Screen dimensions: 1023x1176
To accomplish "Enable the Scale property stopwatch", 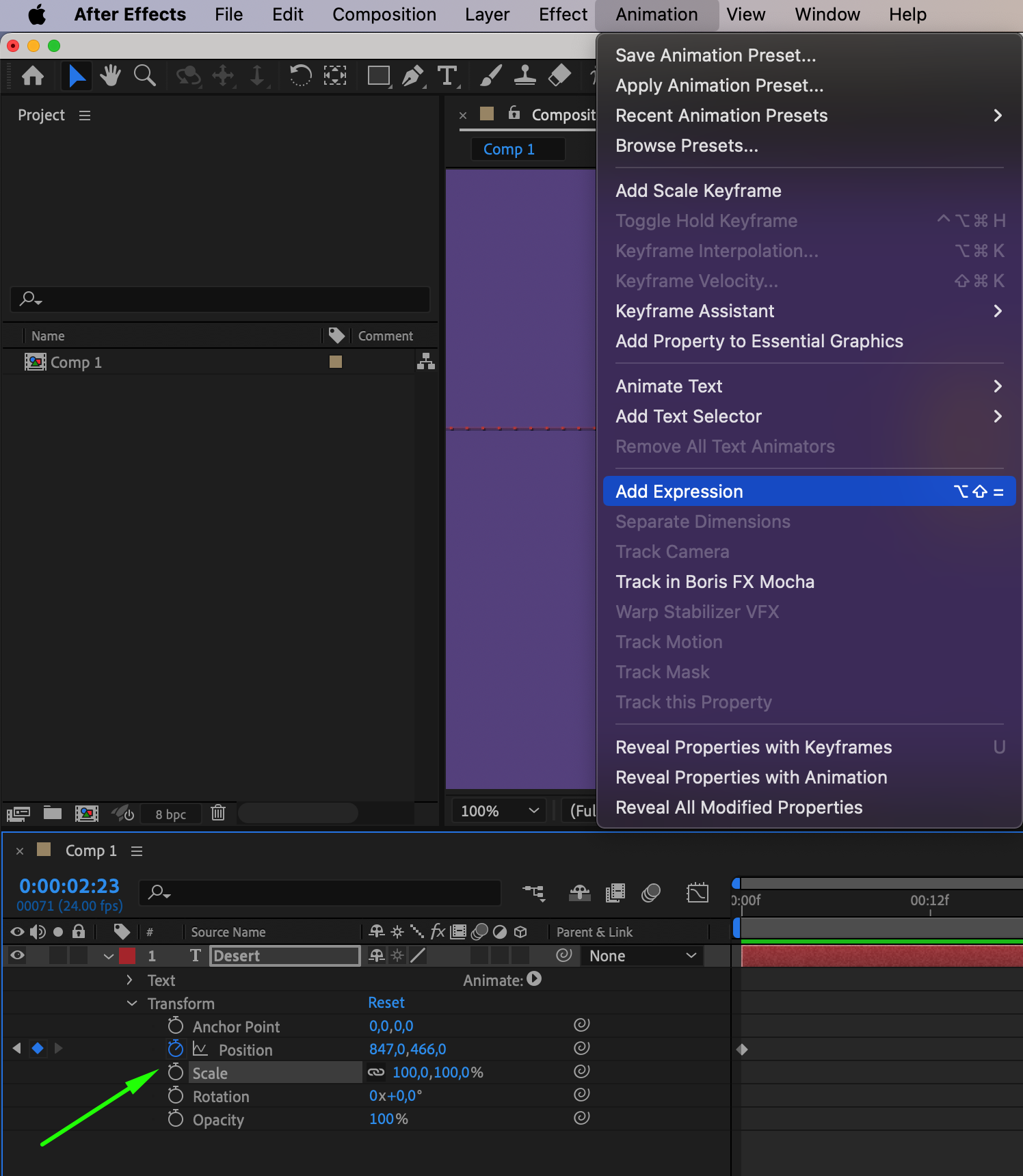I will tap(176, 1072).
